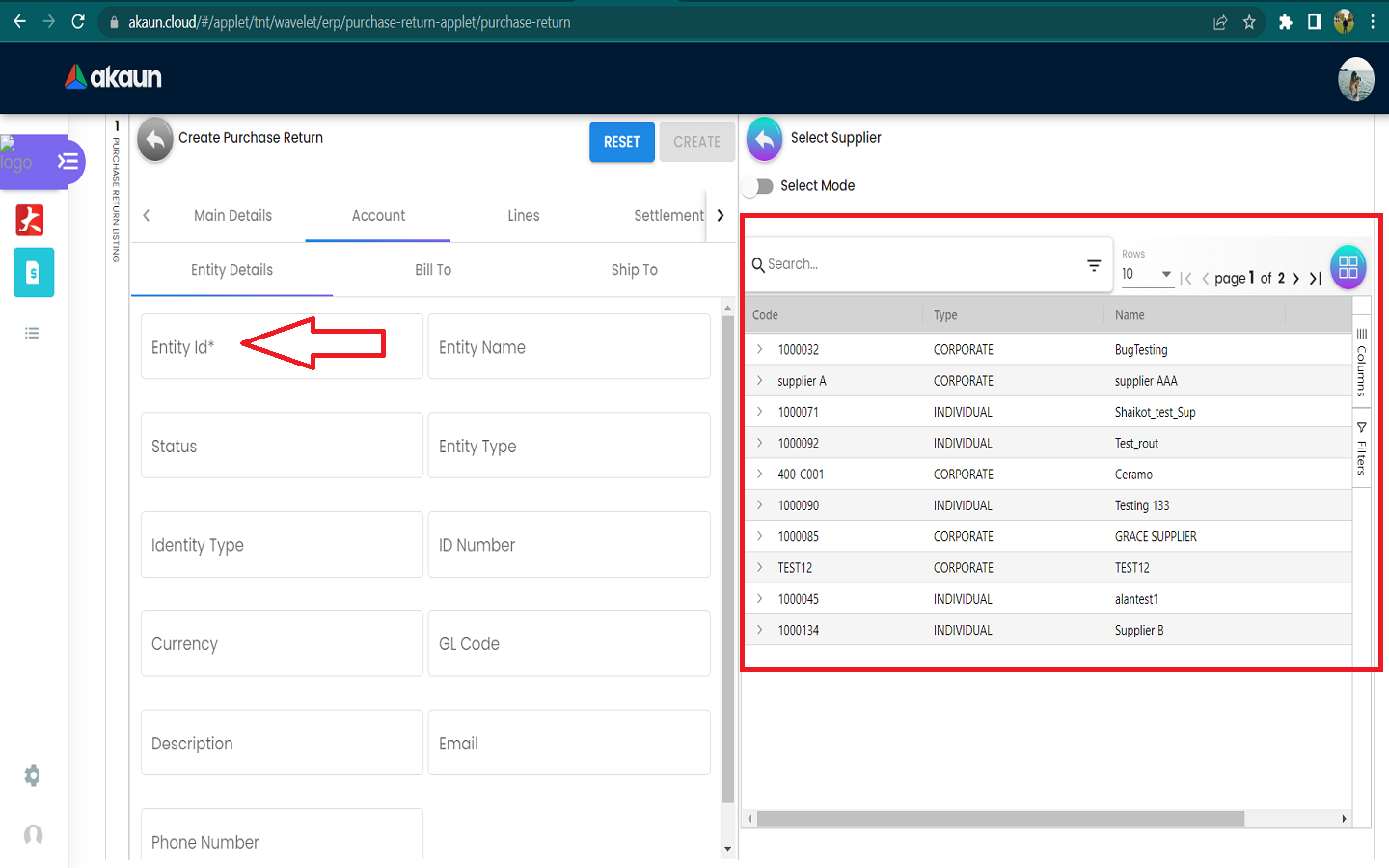The width and height of the screenshot is (1389, 868).
Task: Click the back arrow beside Create Purchase Return
Action: click(x=154, y=140)
